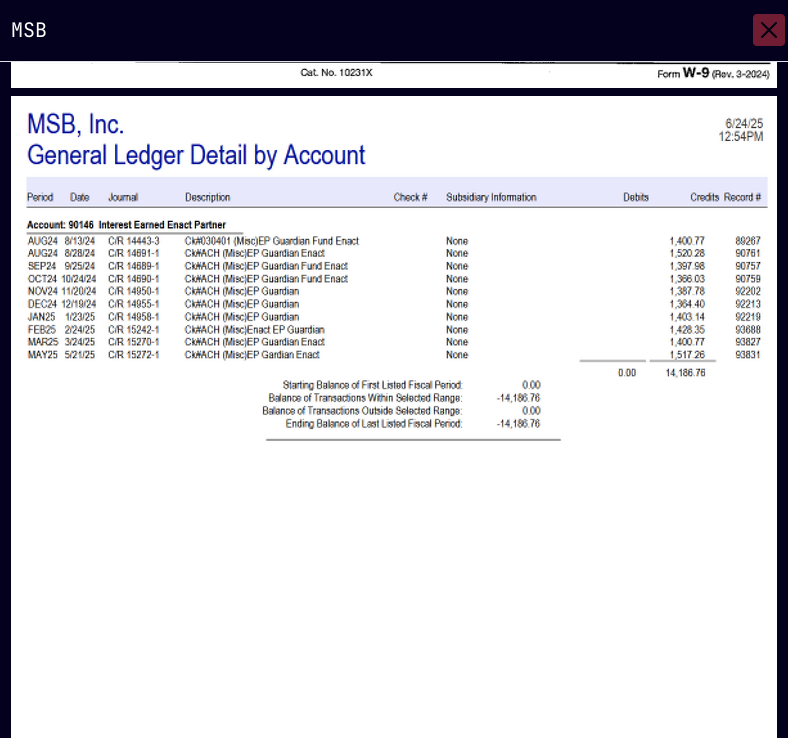This screenshot has width=788, height=738.
Task: Click journal entry C/R 14443-3
Action: pos(134,241)
